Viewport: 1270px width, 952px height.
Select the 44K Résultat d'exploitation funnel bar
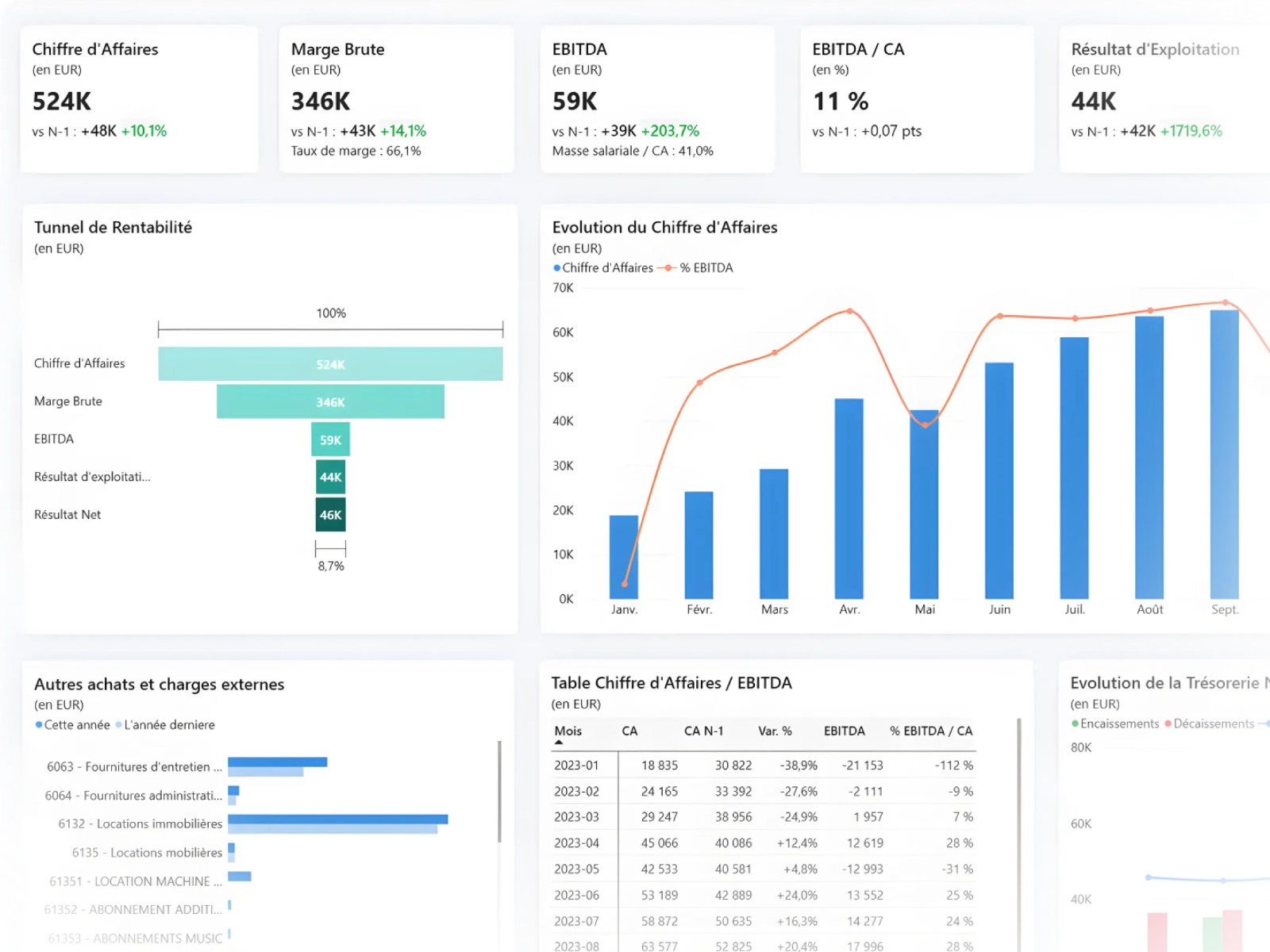[330, 477]
